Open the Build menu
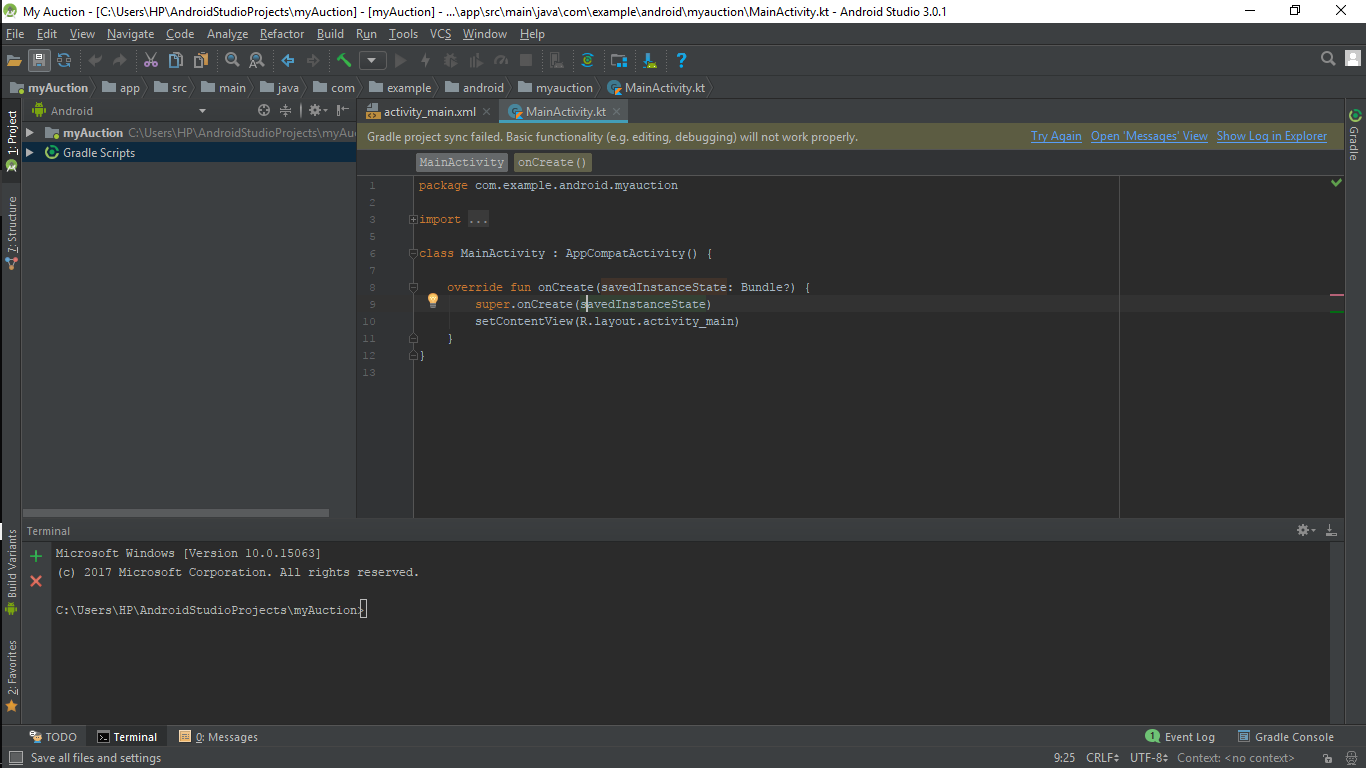 pos(330,34)
